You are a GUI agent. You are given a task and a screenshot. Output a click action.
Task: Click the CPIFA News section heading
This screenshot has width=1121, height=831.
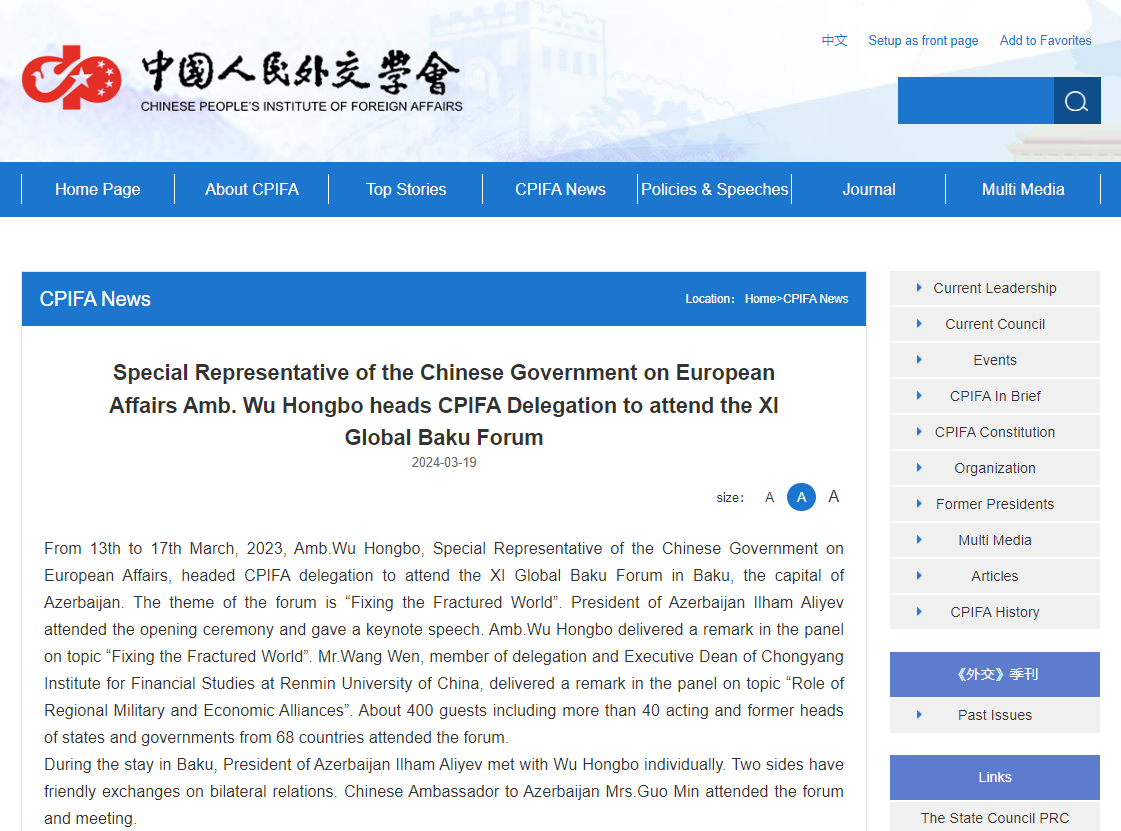pyautogui.click(x=95, y=299)
